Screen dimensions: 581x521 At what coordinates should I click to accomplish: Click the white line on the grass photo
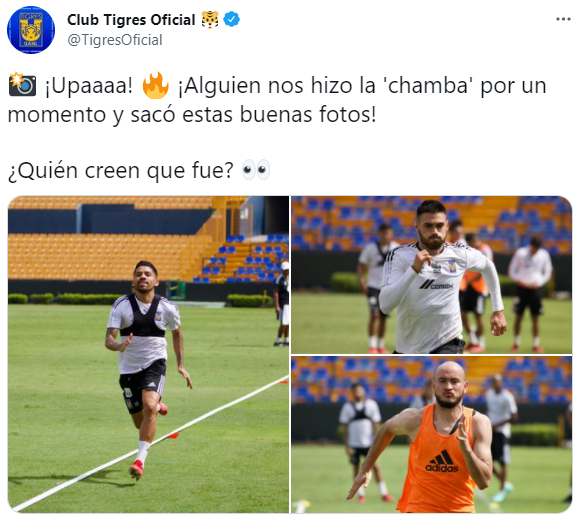tap(148, 445)
